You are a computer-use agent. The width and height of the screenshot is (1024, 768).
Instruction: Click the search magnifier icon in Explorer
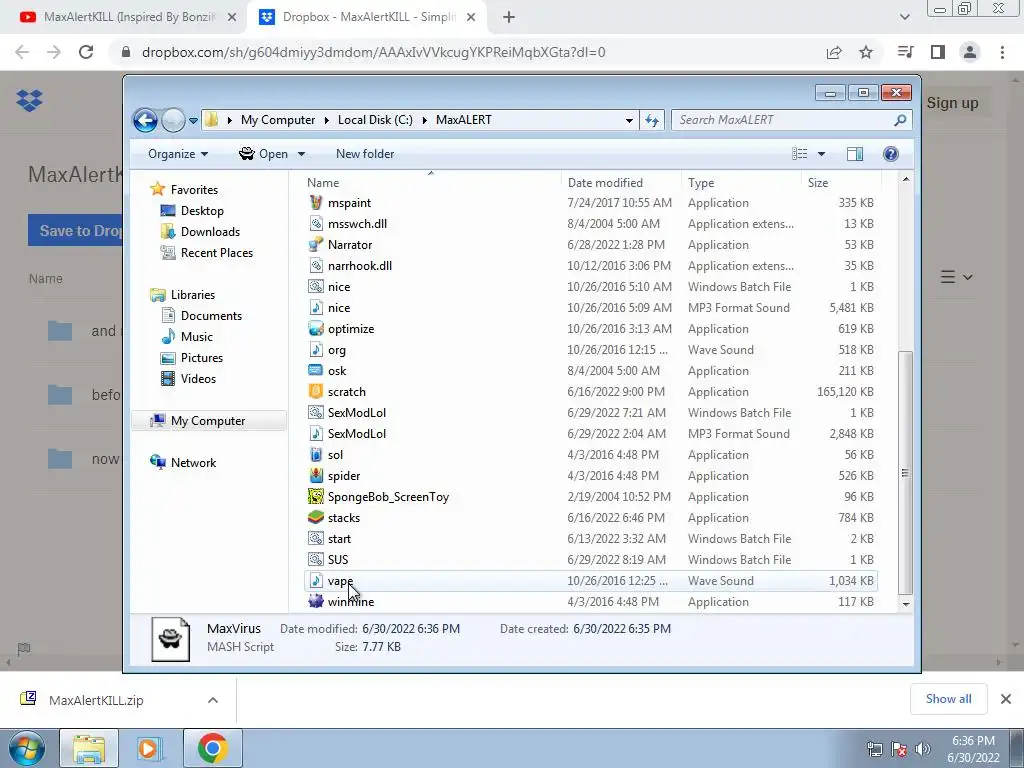(900, 120)
